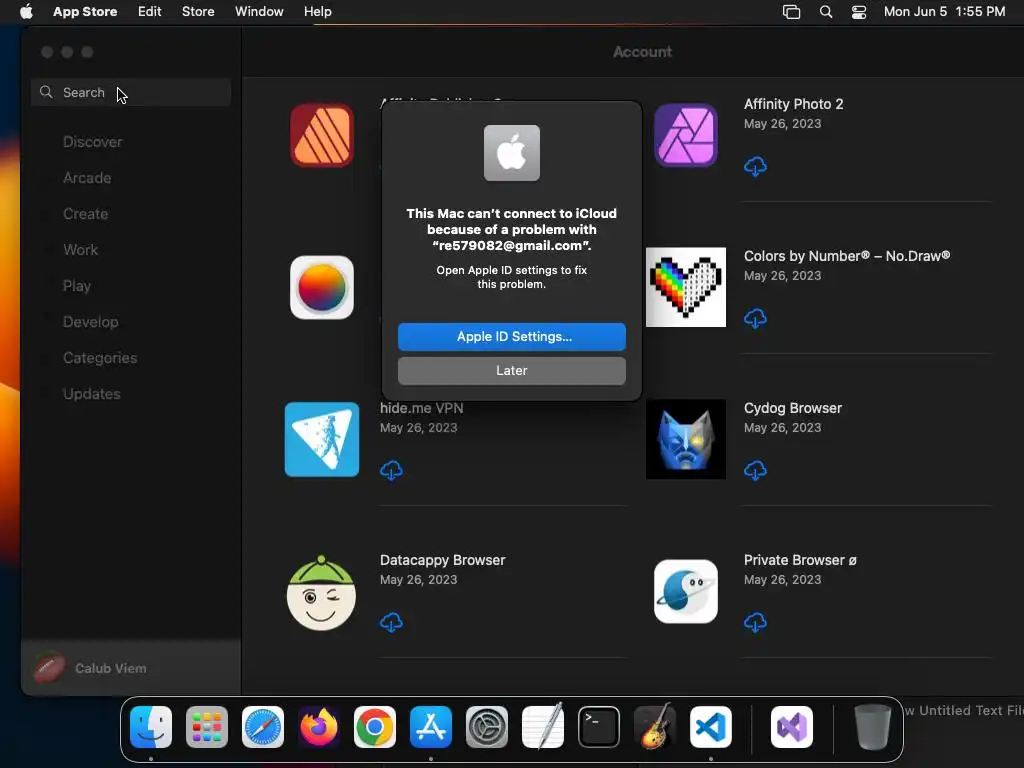Click the Private Browser app icon
This screenshot has width=1024, height=768.
coord(686,591)
